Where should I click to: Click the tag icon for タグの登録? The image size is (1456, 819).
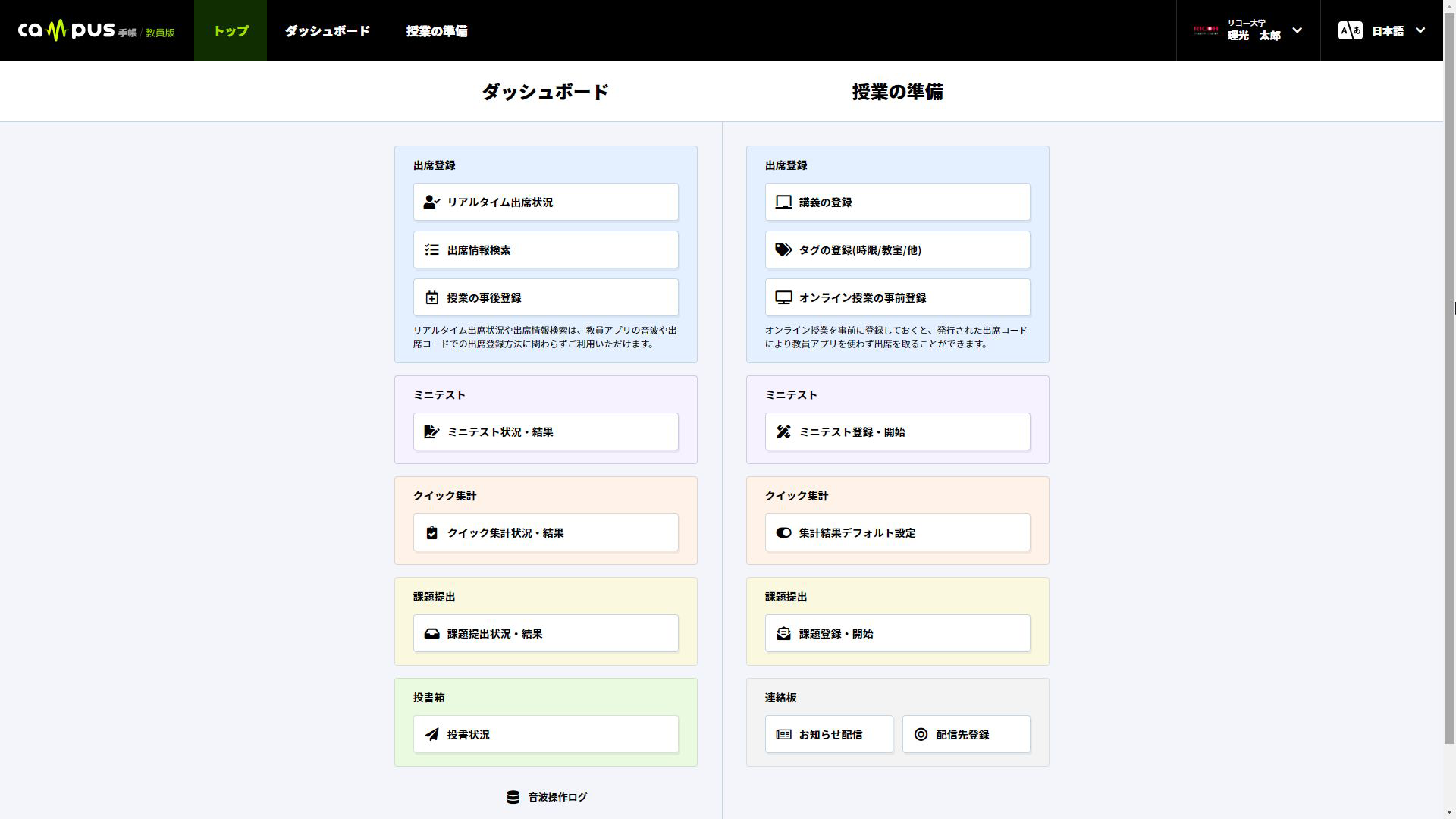pyautogui.click(x=783, y=249)
